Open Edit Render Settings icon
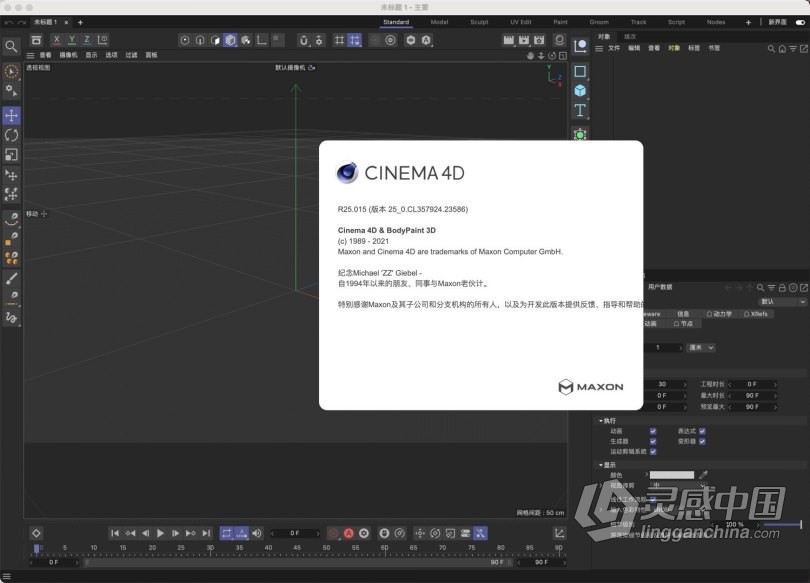The width and height of the screenshot is (810, 583). [x=539, y=40]
